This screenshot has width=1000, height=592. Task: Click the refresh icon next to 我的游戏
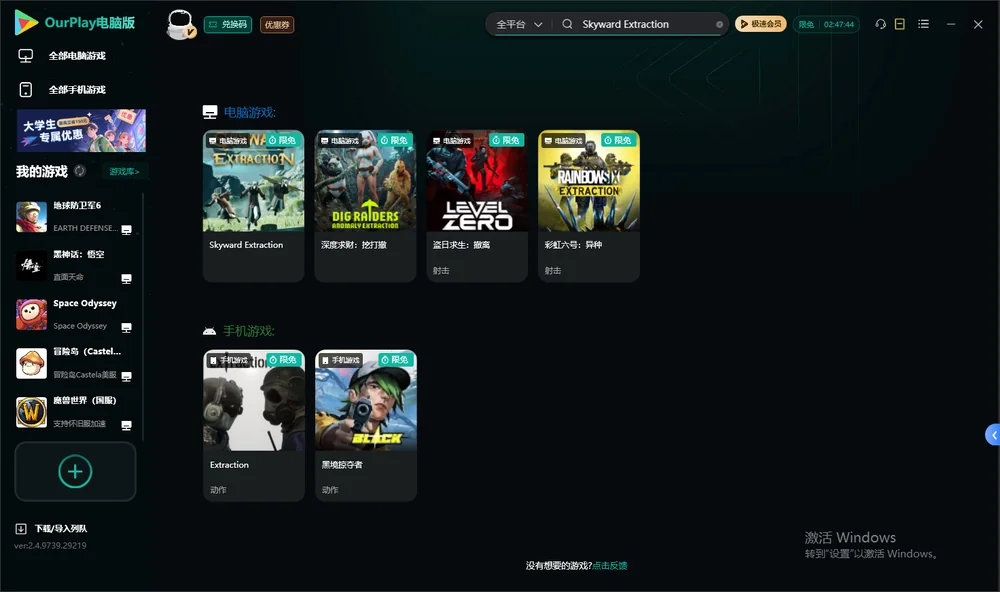pyautogui.click(x=80, y=171)
